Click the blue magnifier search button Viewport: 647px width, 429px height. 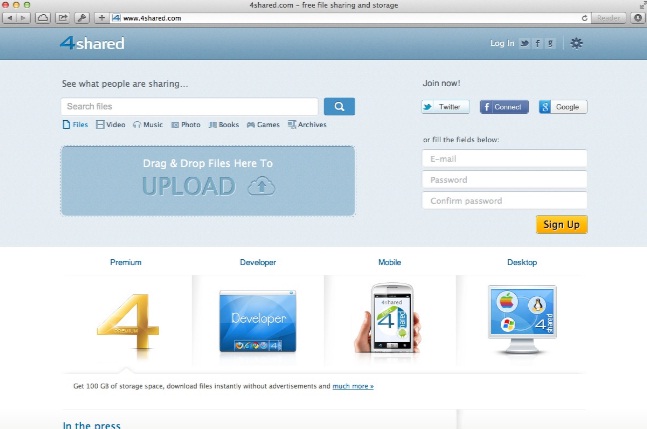click(339, 106)
